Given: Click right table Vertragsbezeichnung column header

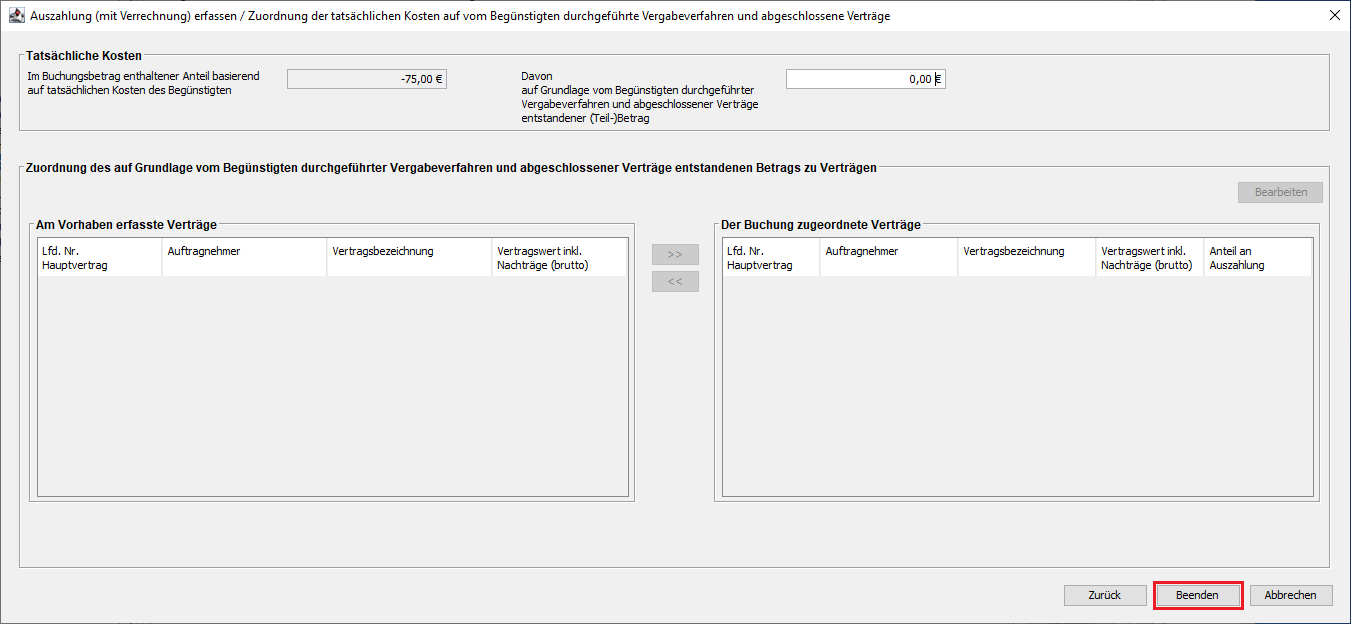Looking at the screenshot, I should [1026, 258].
